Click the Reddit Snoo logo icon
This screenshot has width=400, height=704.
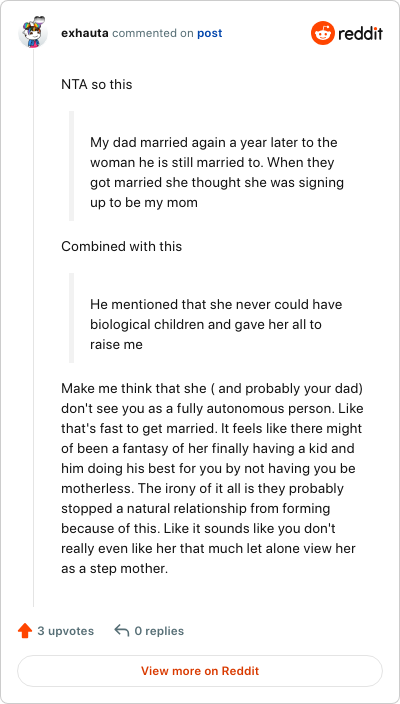(323, 33)
